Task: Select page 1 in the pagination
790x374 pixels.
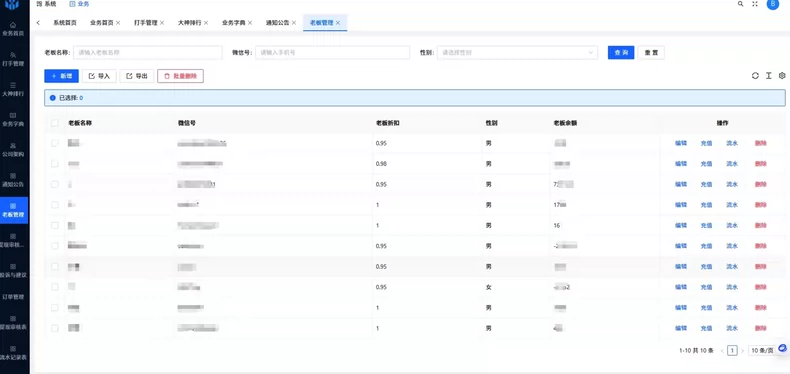Action: [732, 350]
